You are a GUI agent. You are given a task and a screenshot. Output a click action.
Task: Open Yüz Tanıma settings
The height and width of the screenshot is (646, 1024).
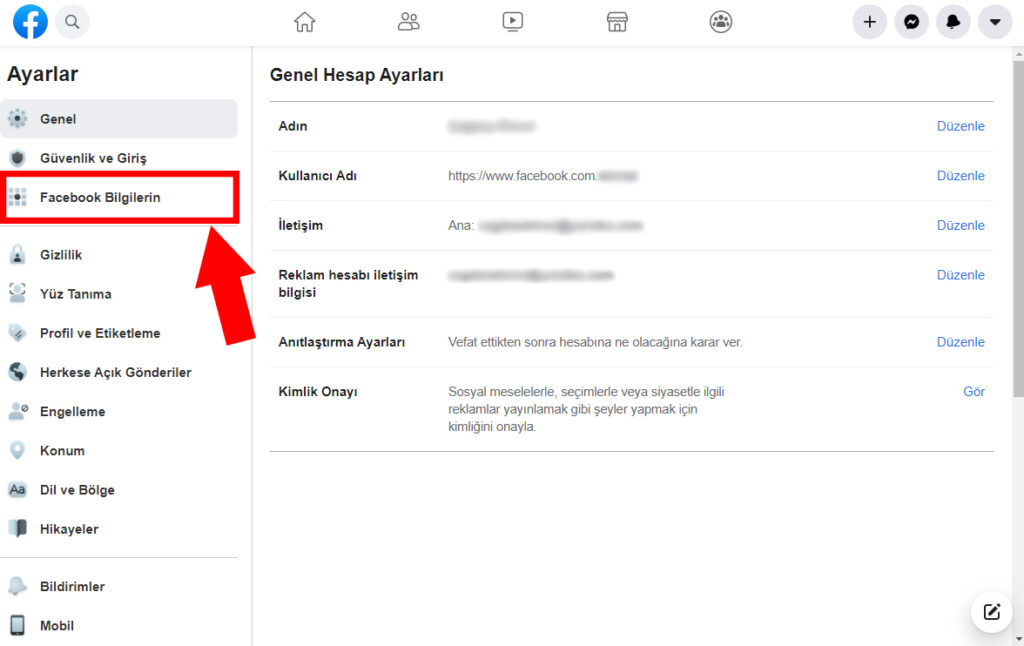[119, 294]
